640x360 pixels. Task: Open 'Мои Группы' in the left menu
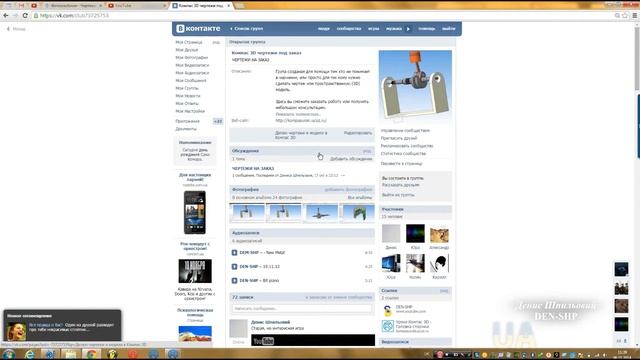tap(187, 88)
